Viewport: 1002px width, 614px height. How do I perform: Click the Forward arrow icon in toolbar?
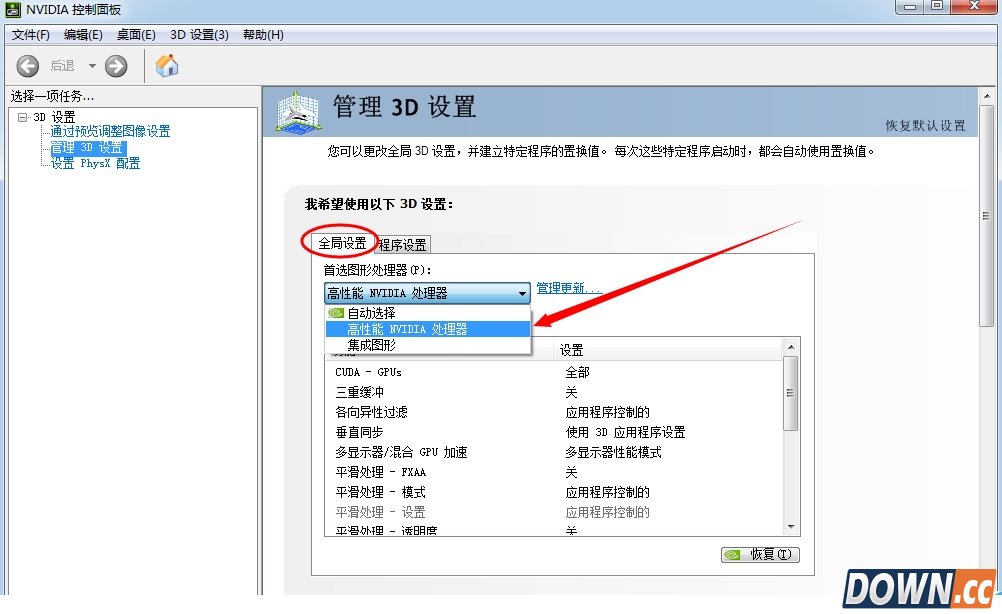[116, 66]
